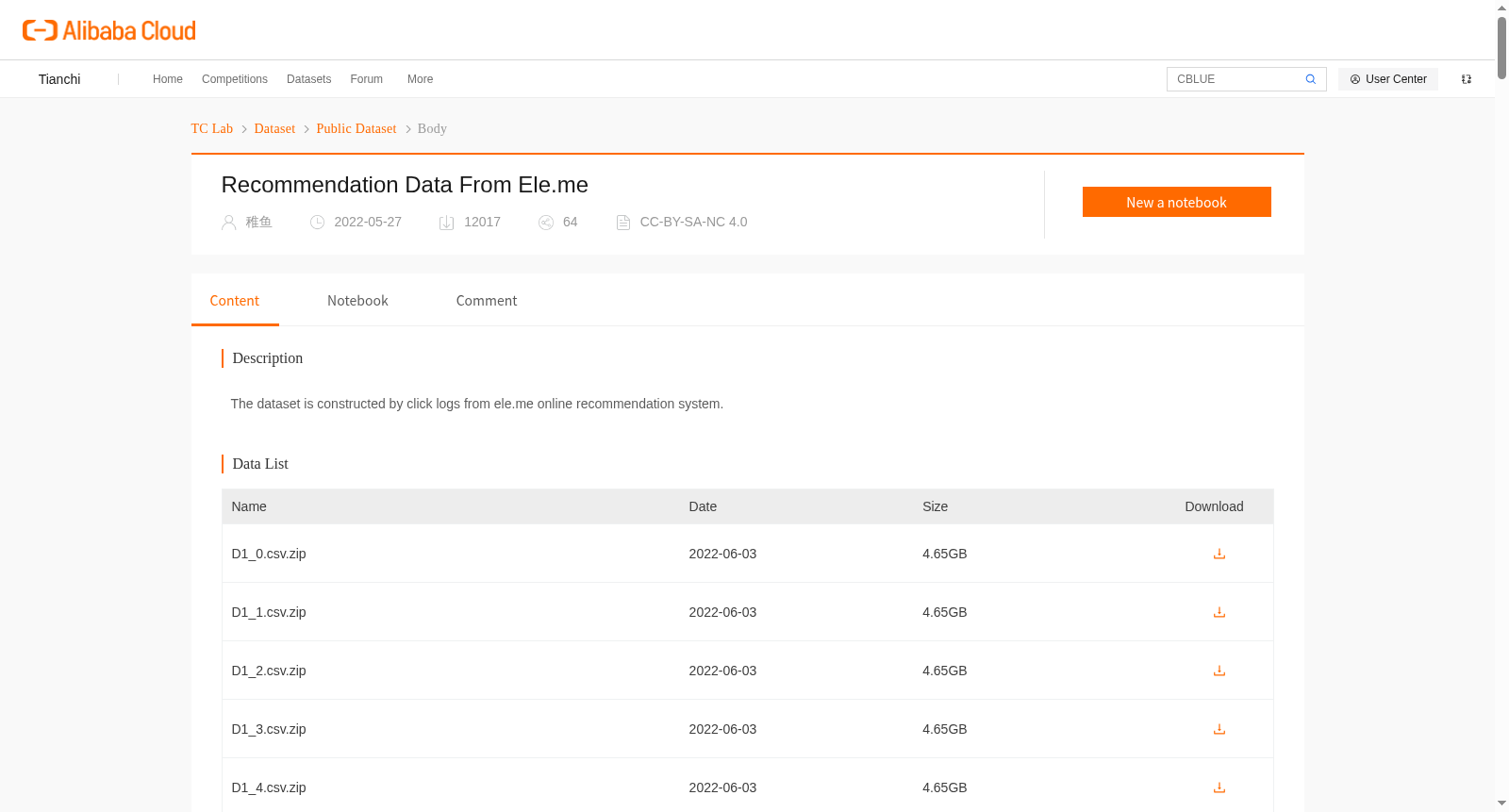Click the D1_1.csv.zip file name
The height and width of the screenshot is (812, 1509).
pos(269,612)
